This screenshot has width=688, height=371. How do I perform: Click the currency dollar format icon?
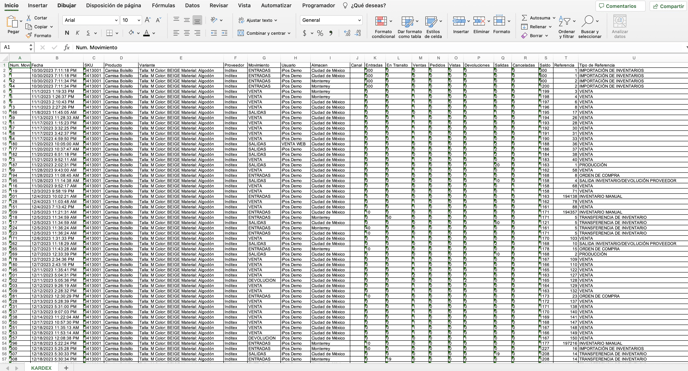[x=305, y=33]
